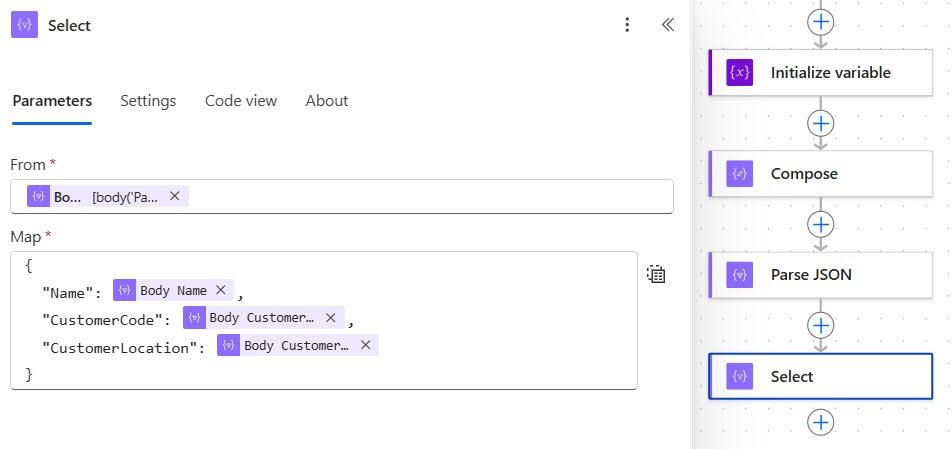Image resolution: width=952 pixels, height=449 pixels.
Task: Select the Initialize variable action card
Action: (820, 73)
